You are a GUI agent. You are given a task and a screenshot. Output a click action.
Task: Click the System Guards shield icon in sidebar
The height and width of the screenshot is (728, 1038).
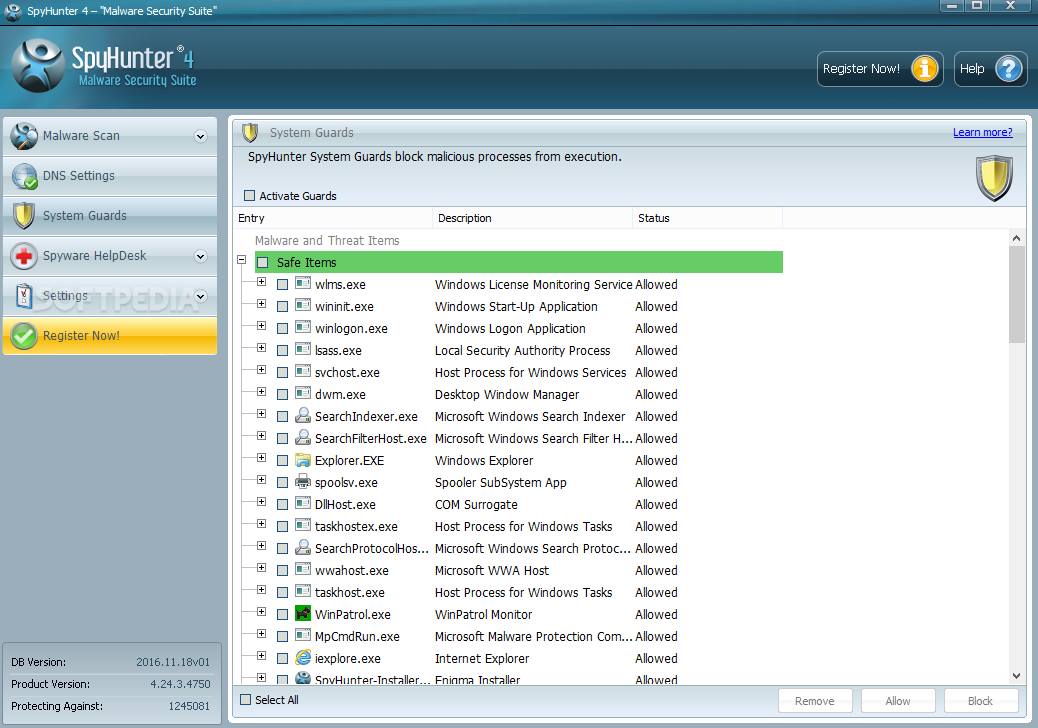(24, 216)
